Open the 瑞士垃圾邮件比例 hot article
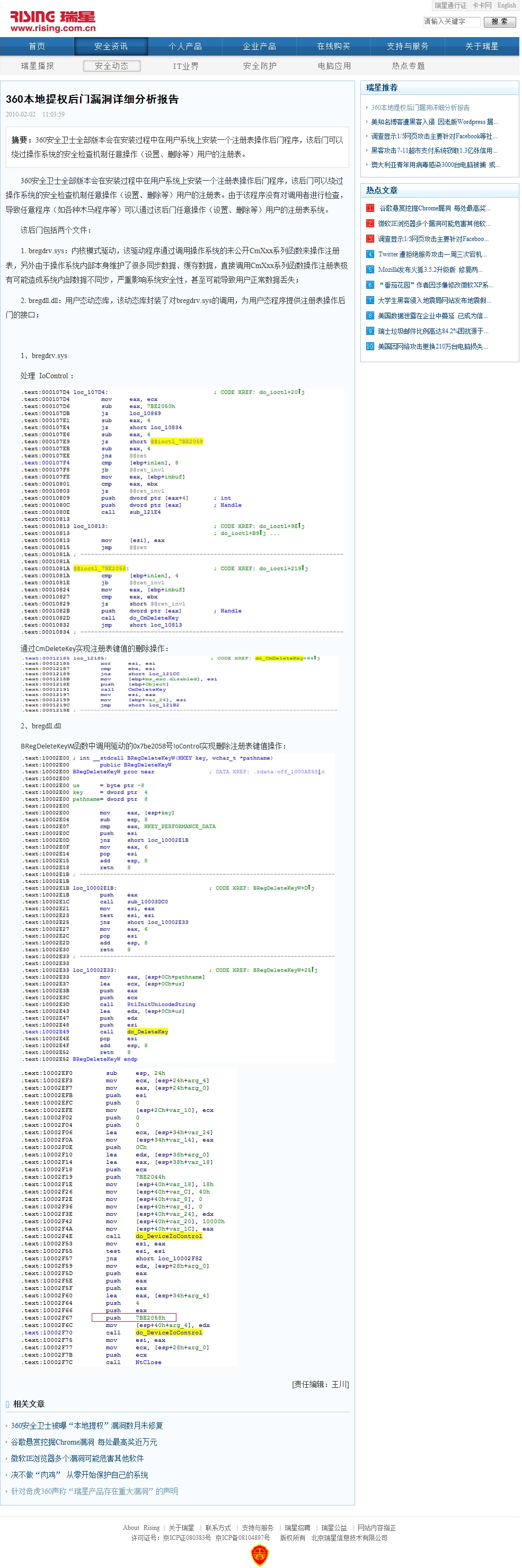 click(433, 331)
